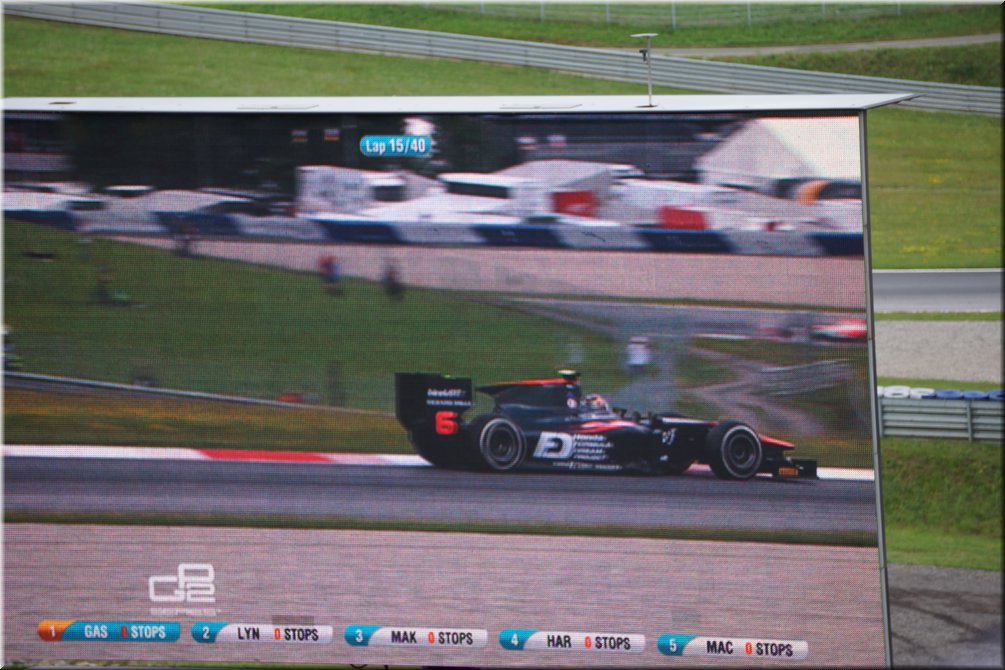Screen dimensions: 1005x670
Task: Select driver LYN in the ticker
Action: 249,634
